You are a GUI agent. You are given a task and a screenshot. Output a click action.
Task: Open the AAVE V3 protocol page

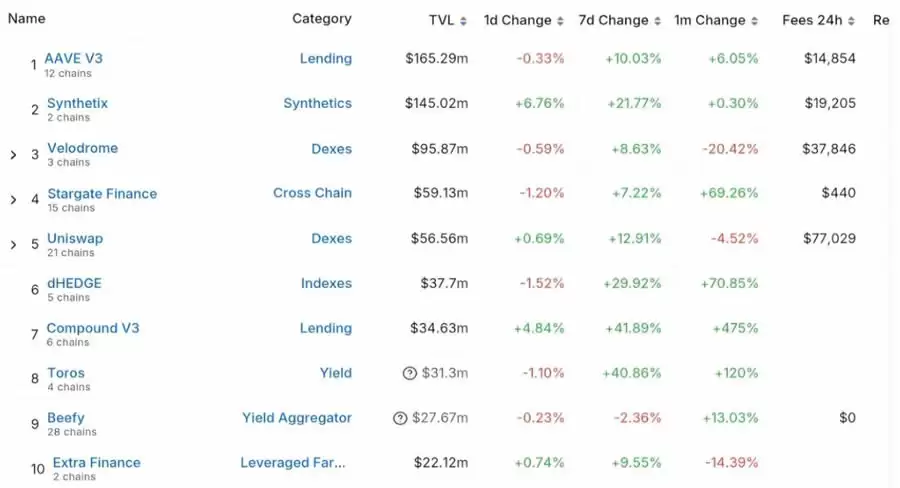pyautogui.click(x=73, y=58)
